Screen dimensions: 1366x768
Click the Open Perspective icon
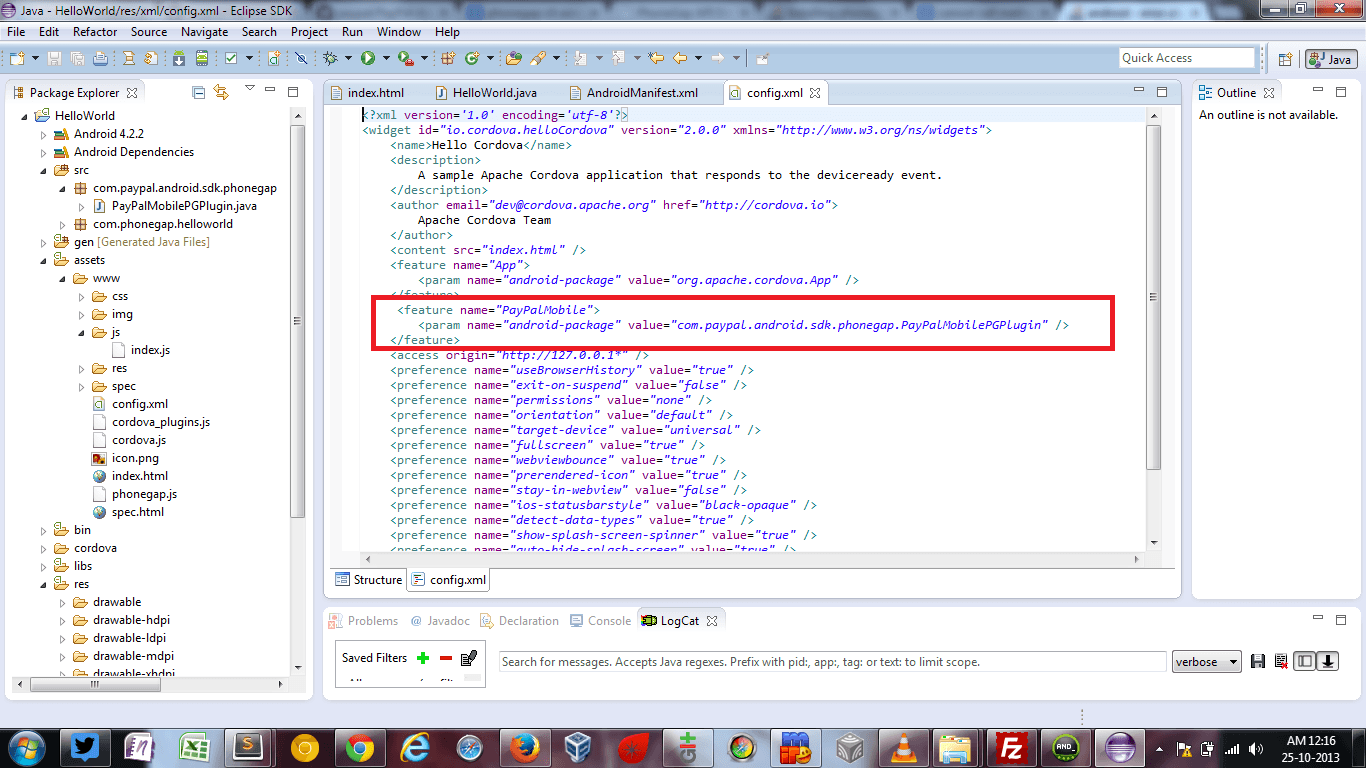[1285, 59]
